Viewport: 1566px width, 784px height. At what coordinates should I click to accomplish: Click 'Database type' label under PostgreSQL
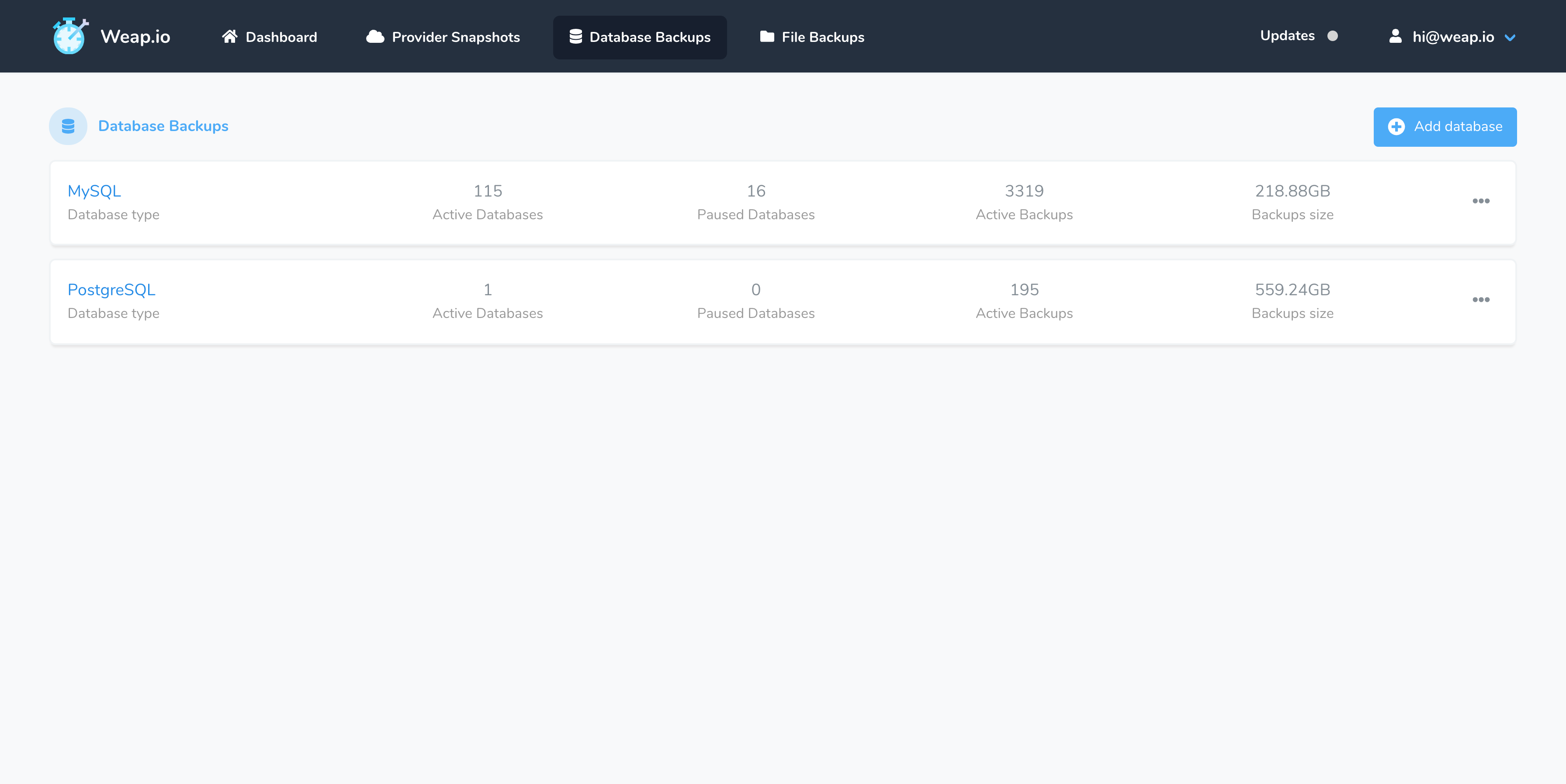click(113, 313)
